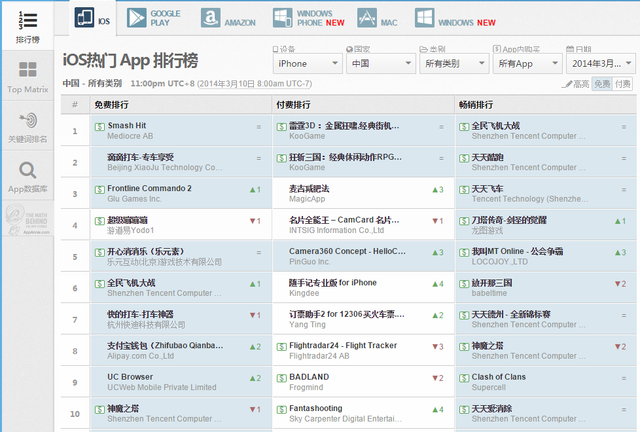
Task: Click the Windows Phone store icon
Action: click(282, 18)
